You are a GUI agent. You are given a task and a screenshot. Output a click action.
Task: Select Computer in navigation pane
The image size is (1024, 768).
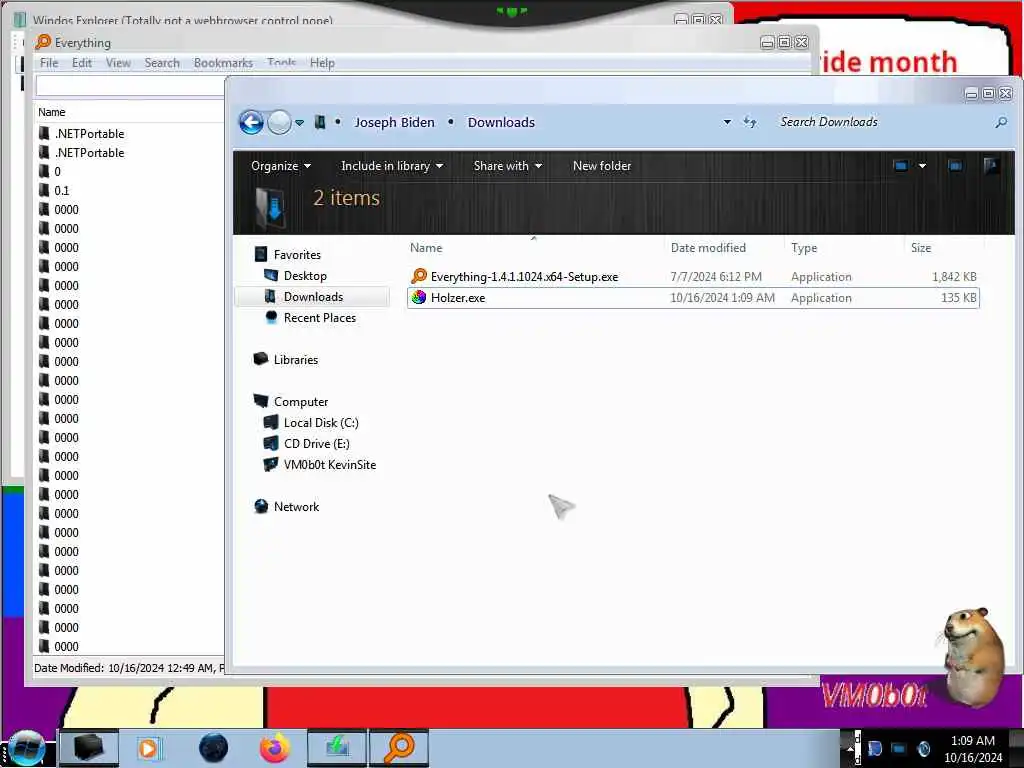click(x=291, y=402)
